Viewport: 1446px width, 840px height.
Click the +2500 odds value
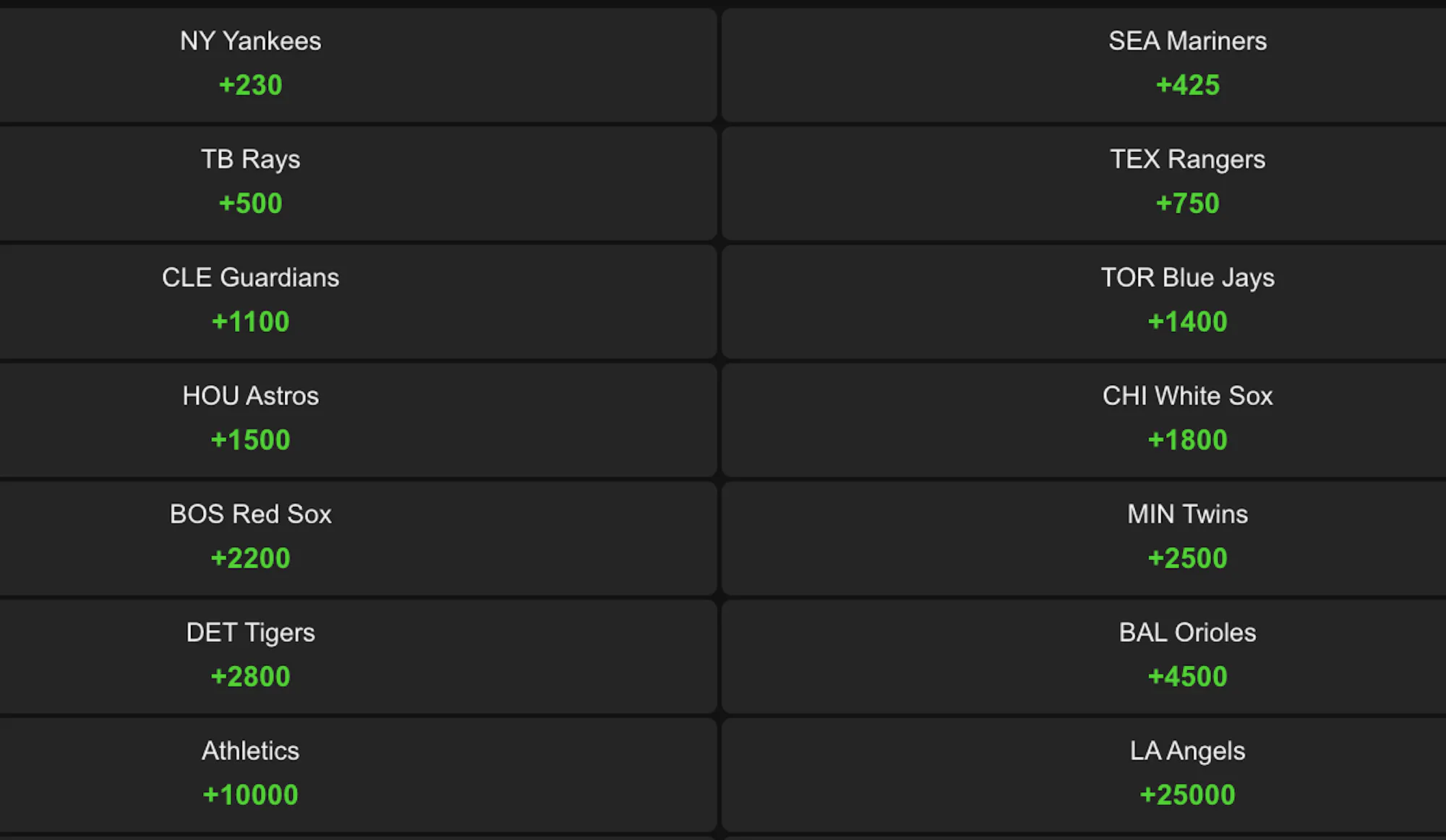pos(1187,558)
